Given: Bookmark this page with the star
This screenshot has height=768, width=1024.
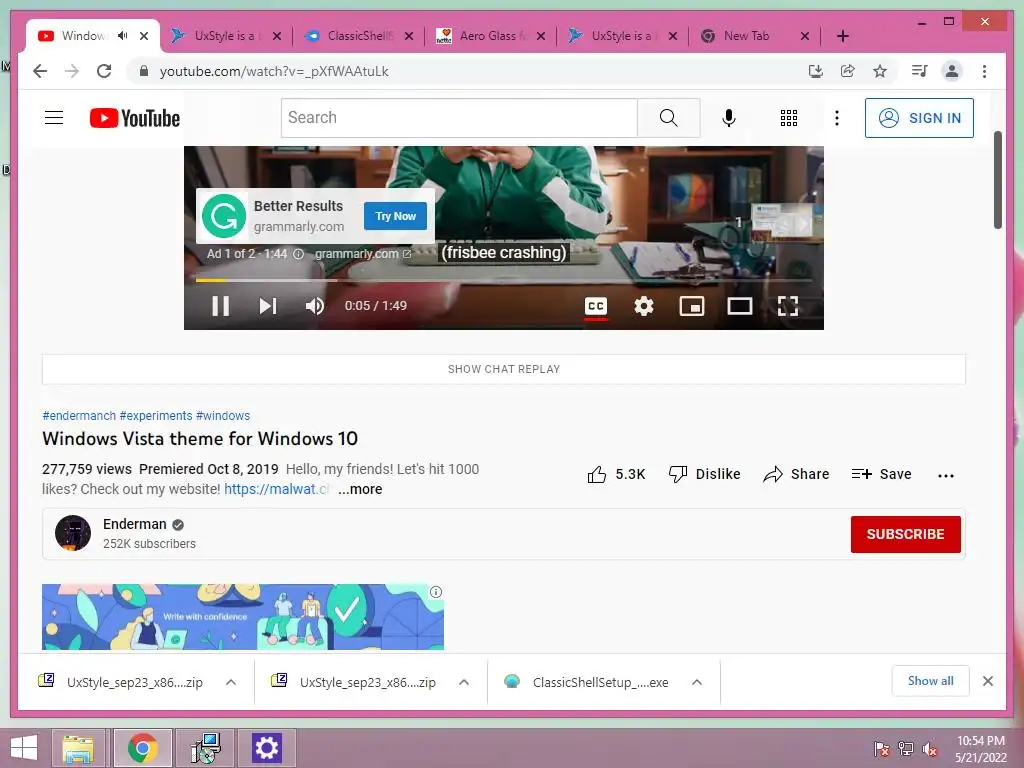Looking at the screenshot, I should coord(880,71).
